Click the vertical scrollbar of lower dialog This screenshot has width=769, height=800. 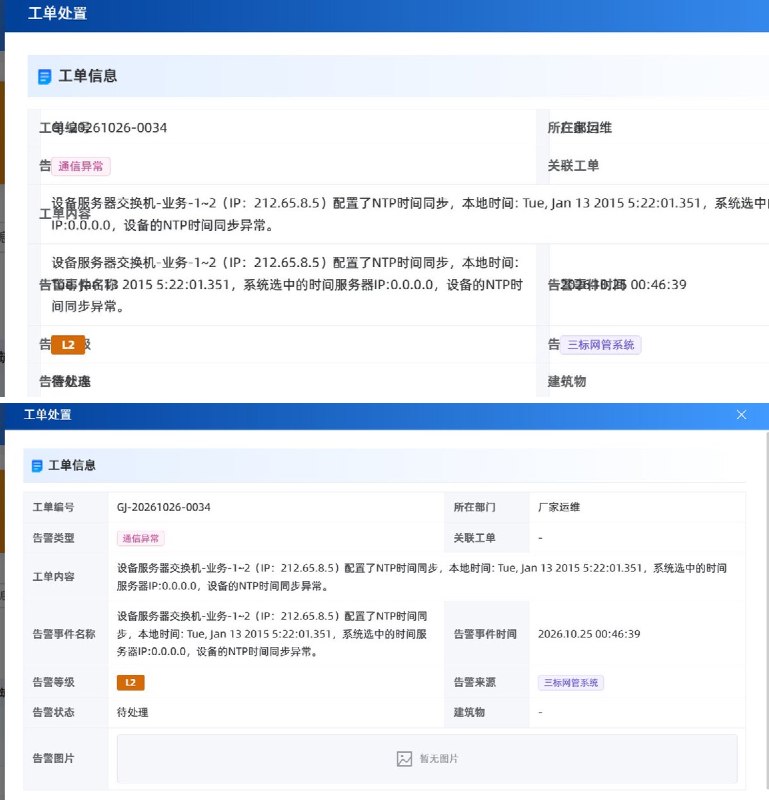[x=767, y=612]
